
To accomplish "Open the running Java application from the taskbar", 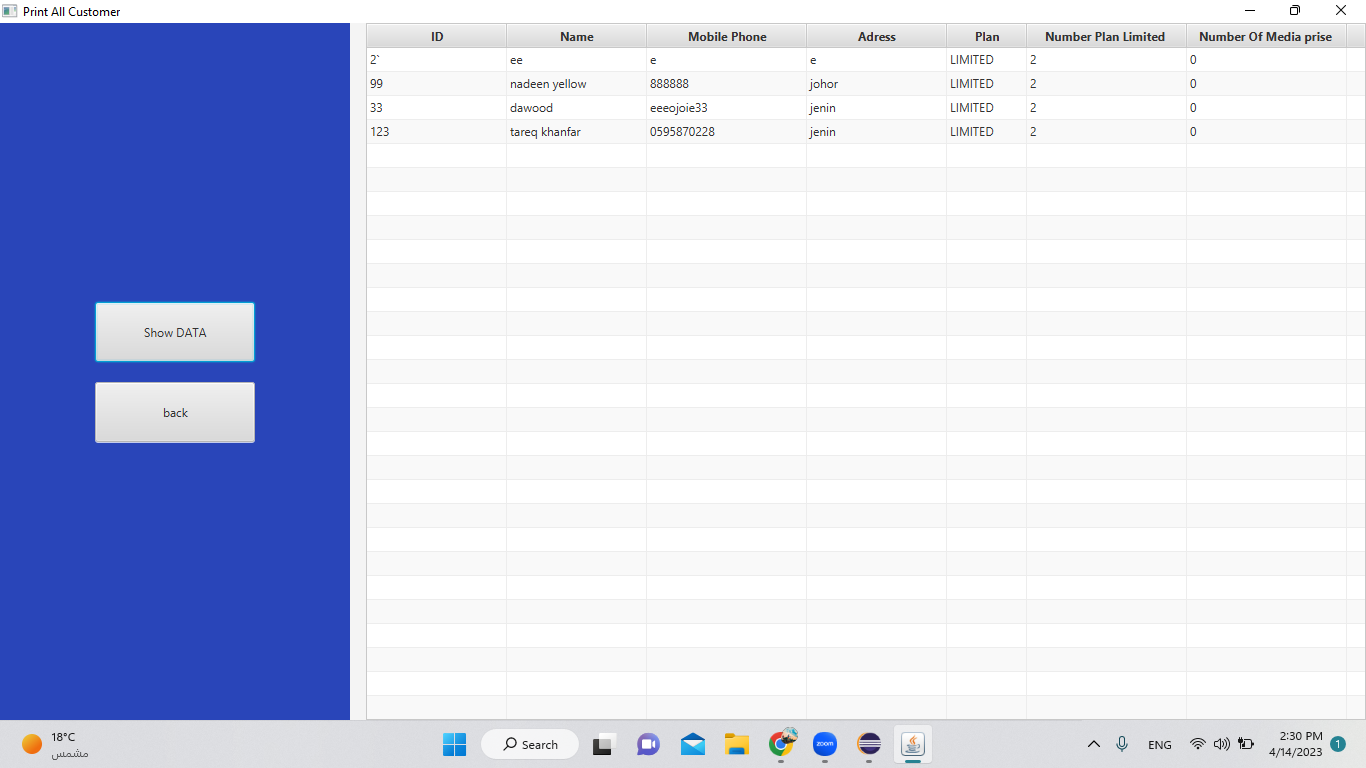I will click(x=913, y=744).
